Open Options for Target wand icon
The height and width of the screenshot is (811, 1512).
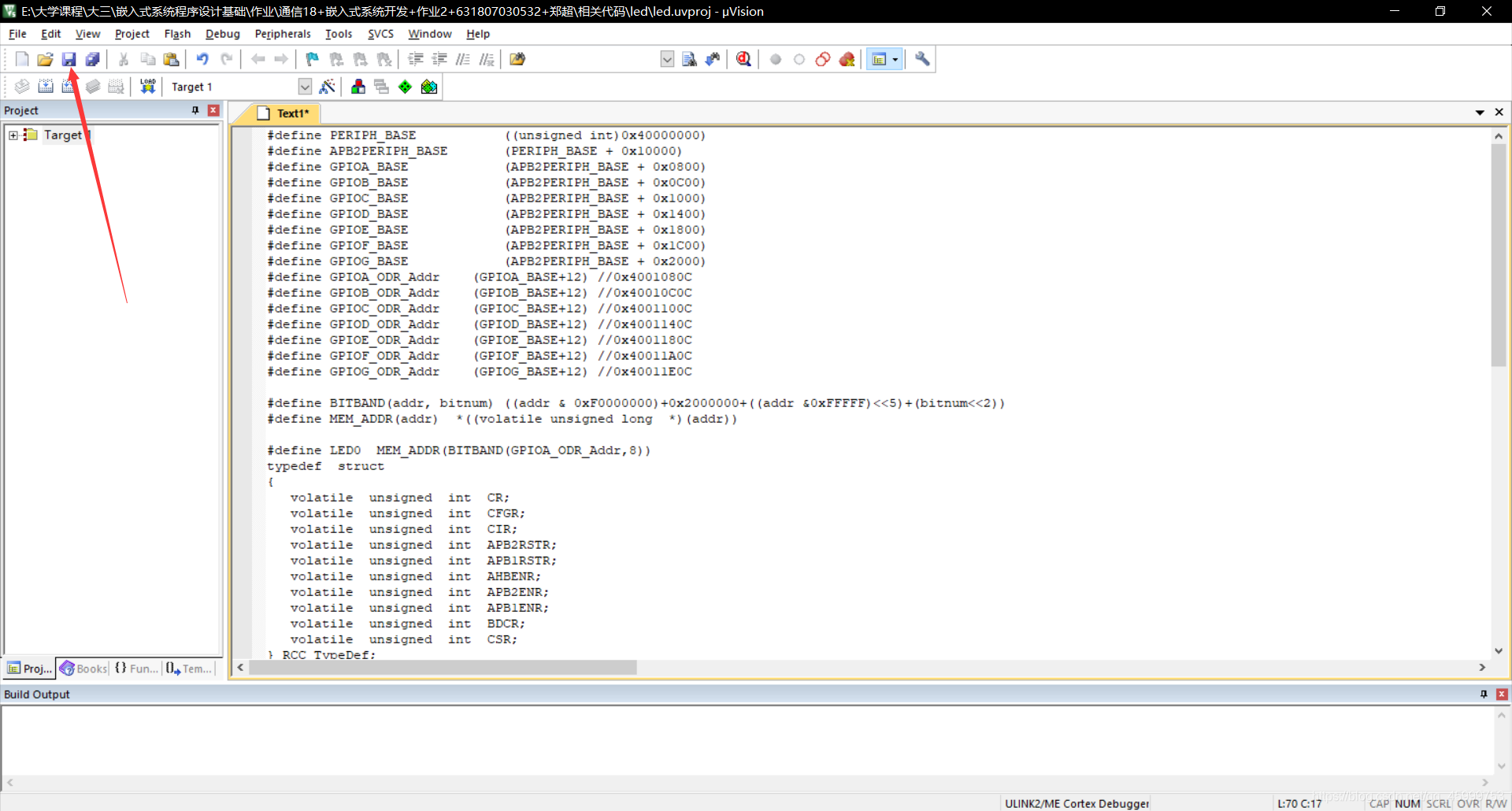coord(328,87)
